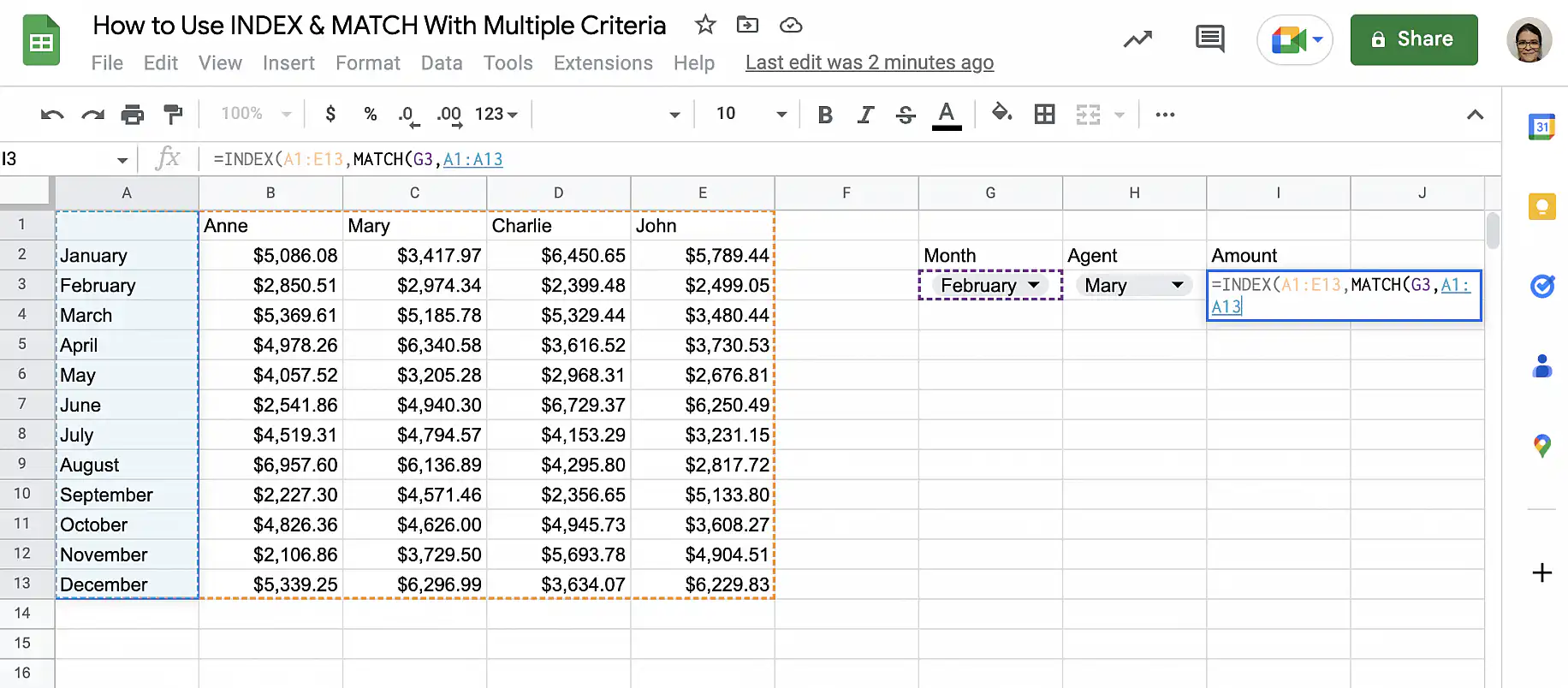Click the Merge cells icon
1568x688 pixels.
click(x=1088, y=114)
